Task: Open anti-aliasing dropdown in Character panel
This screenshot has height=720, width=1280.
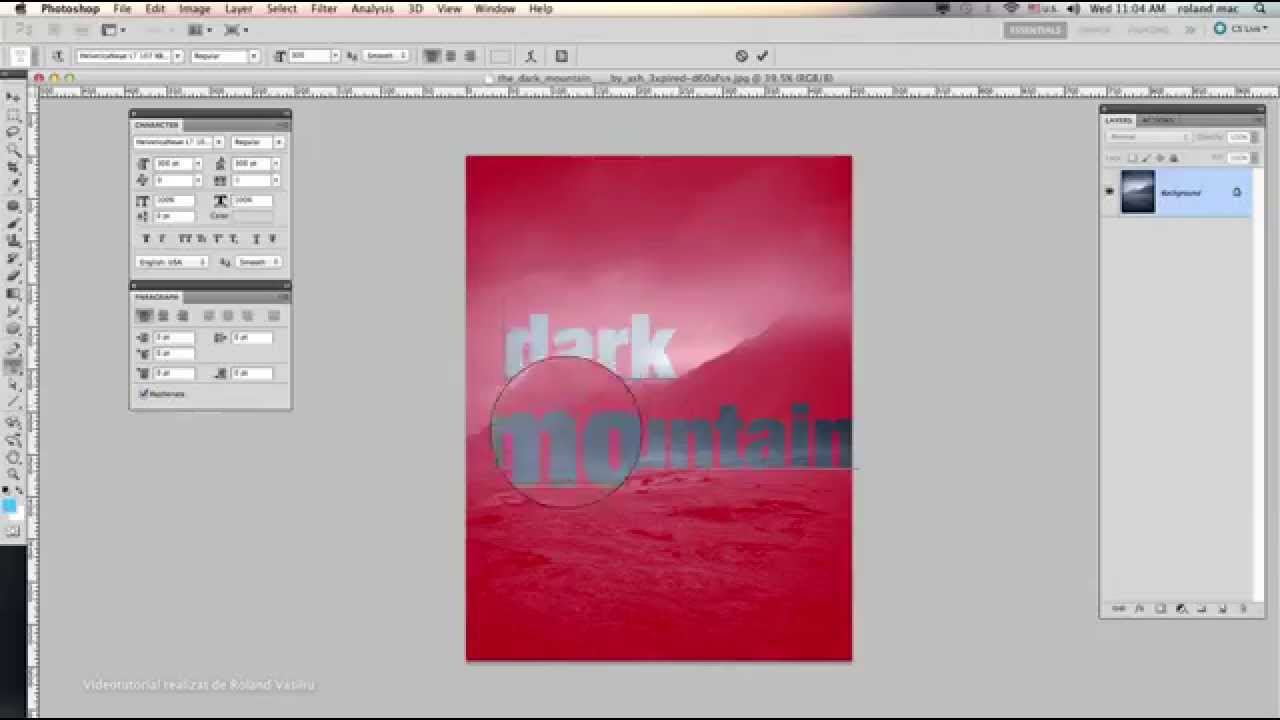Action: coord(260,262)
